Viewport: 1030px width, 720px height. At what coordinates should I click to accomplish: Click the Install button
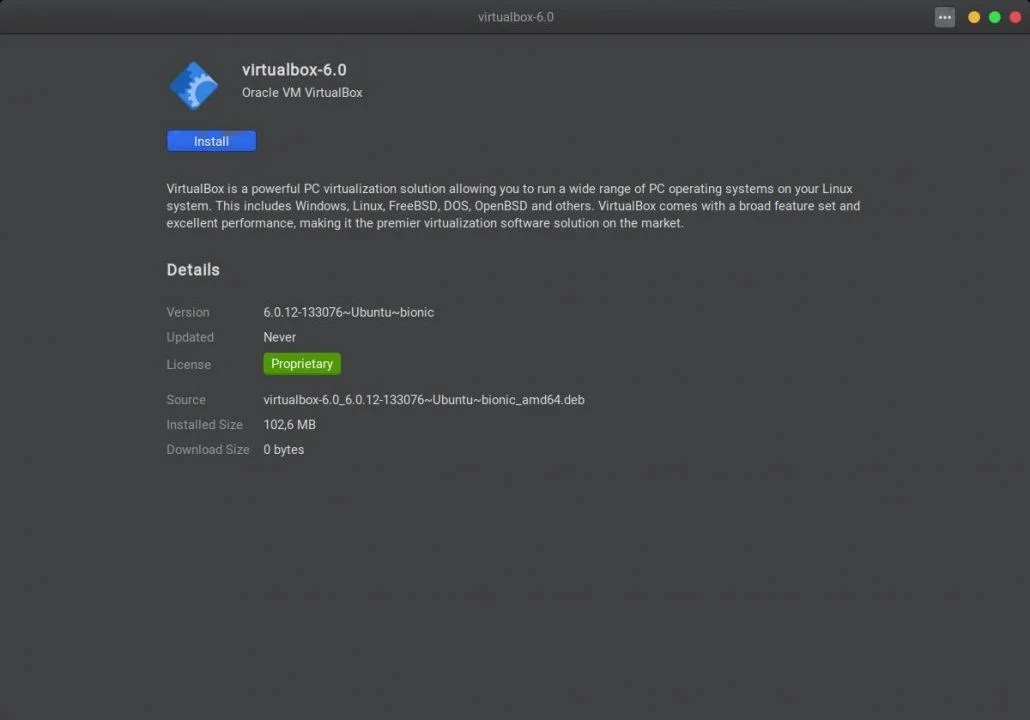pyautogui.click(x=211, y=141)
